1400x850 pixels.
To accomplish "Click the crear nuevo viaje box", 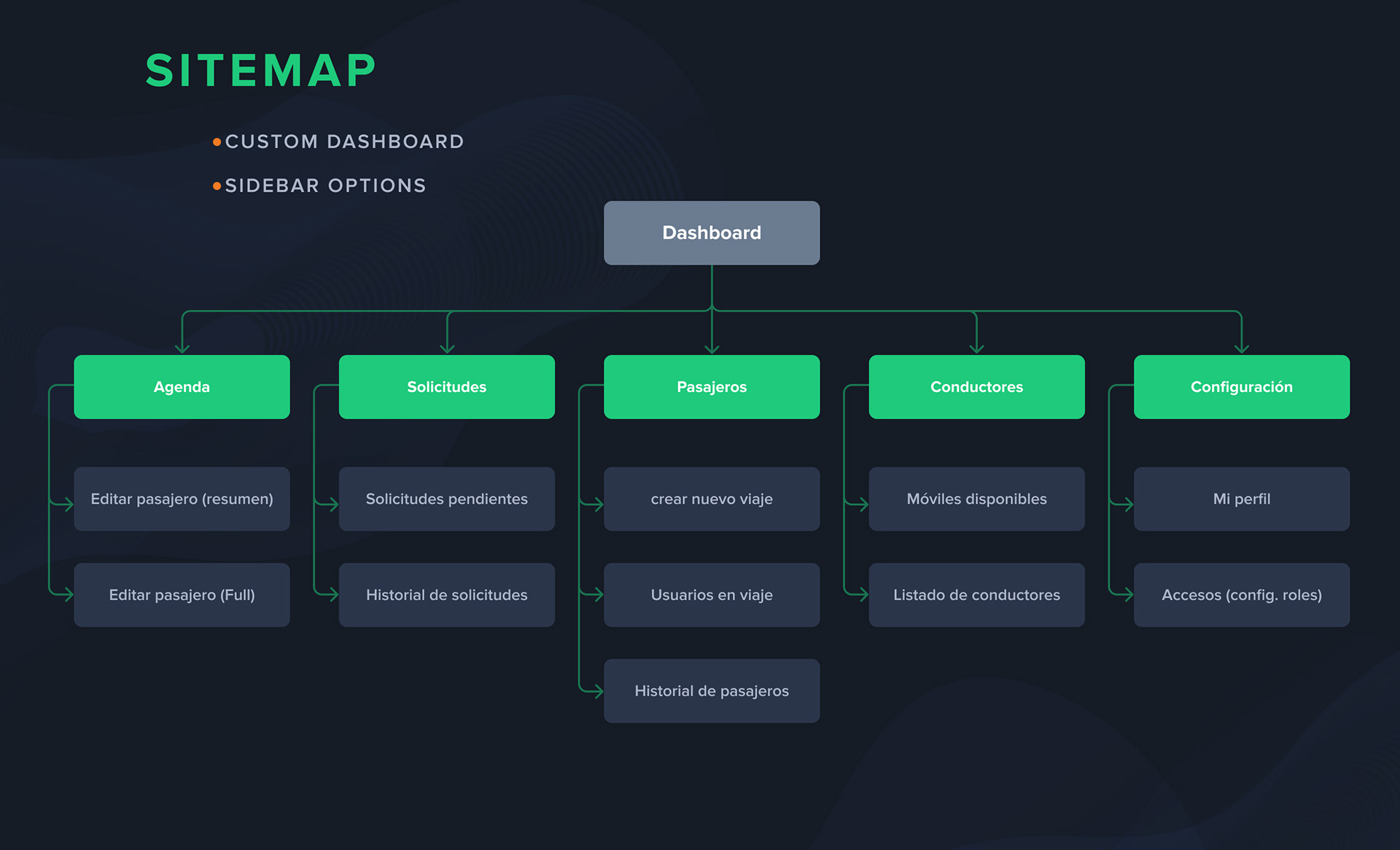I will pos(711,499).
